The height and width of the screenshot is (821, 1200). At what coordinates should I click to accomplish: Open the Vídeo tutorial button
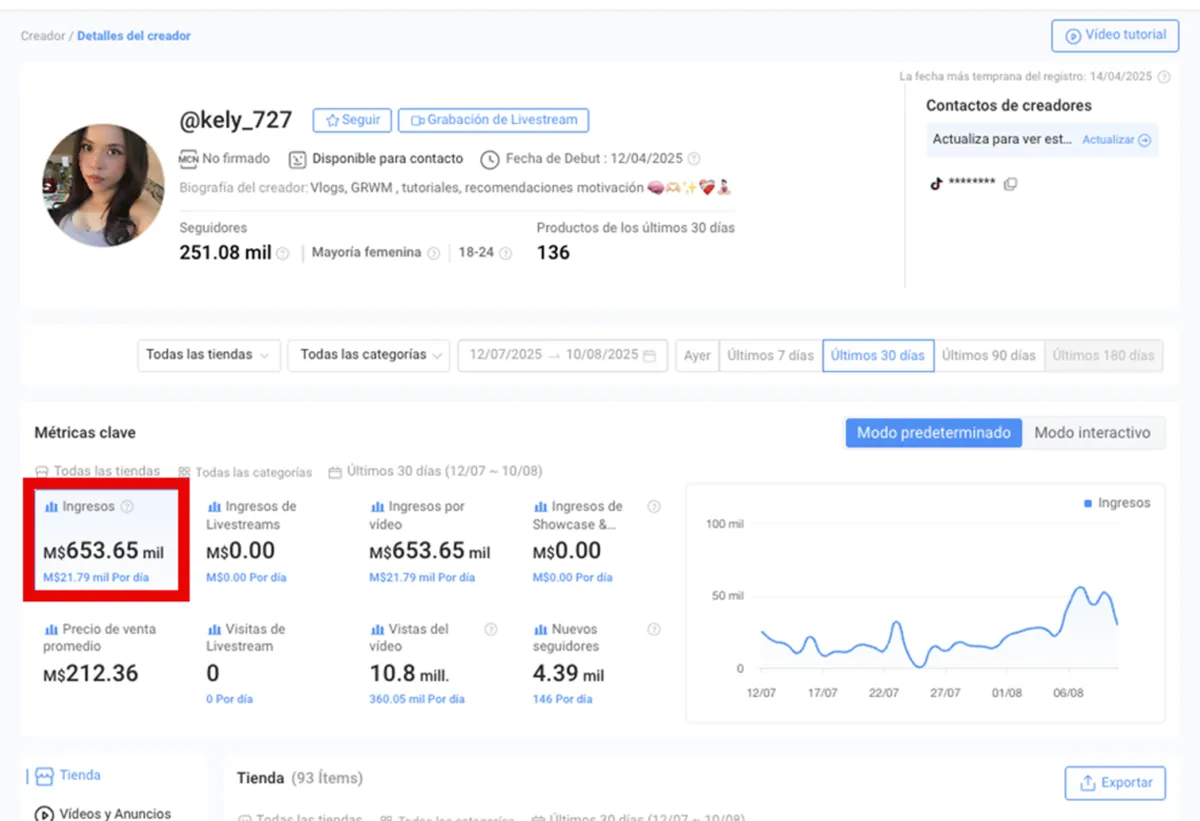(x=1115, y=35)
